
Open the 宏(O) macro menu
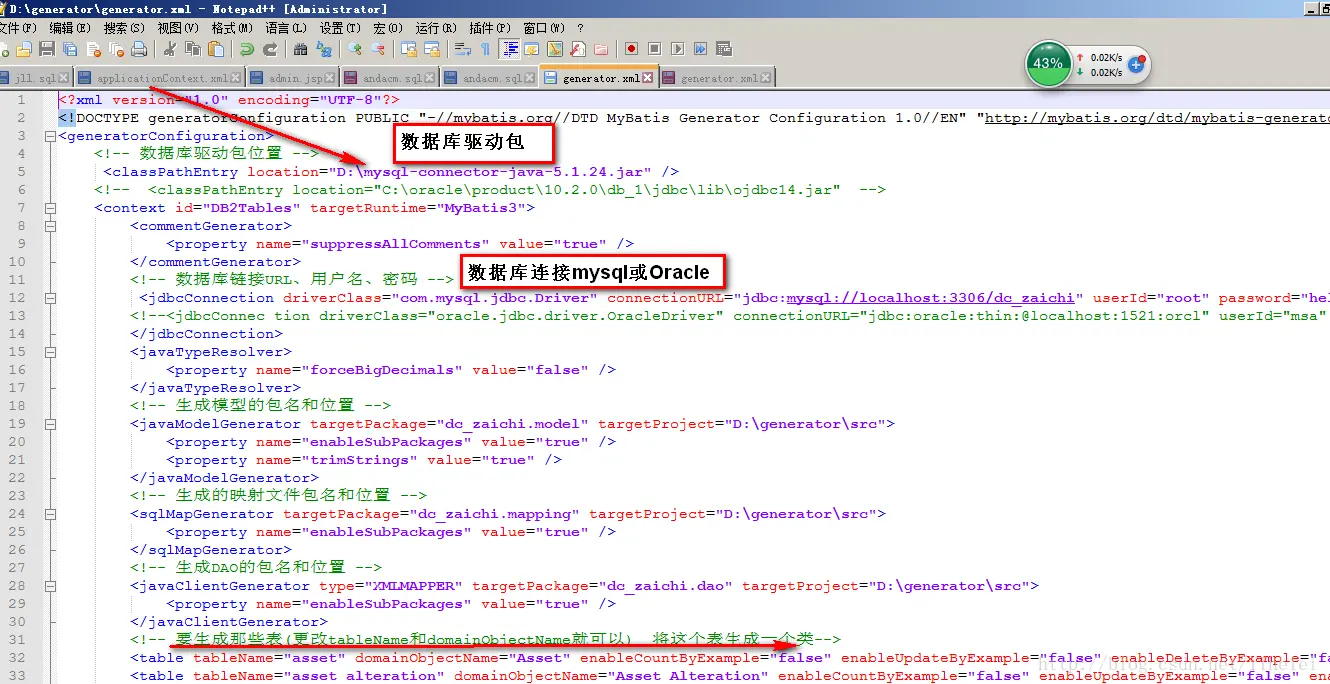click(x=388, y=28)
